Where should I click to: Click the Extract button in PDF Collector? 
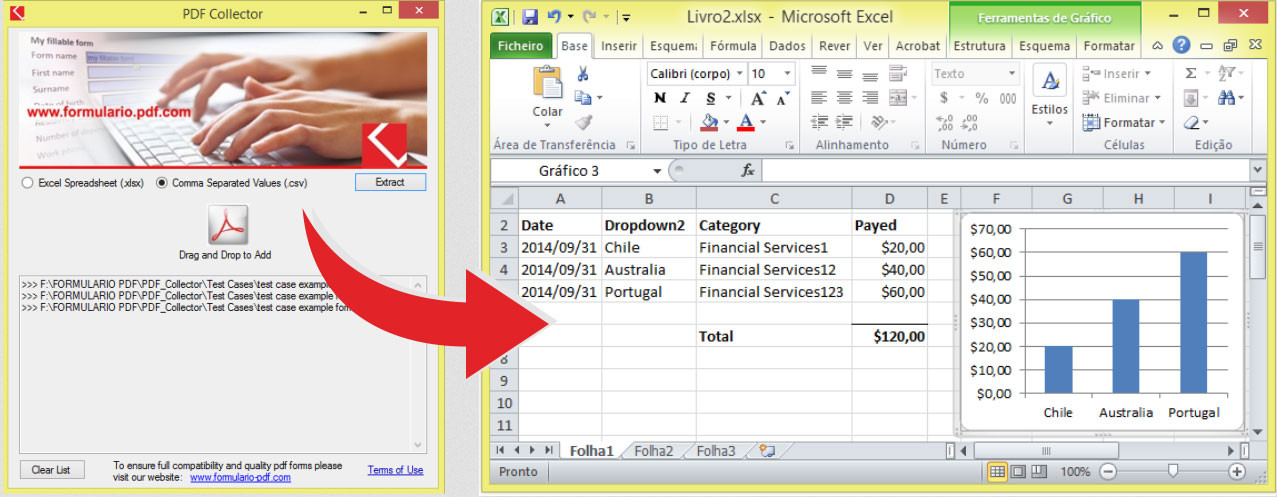pos(390,182)
